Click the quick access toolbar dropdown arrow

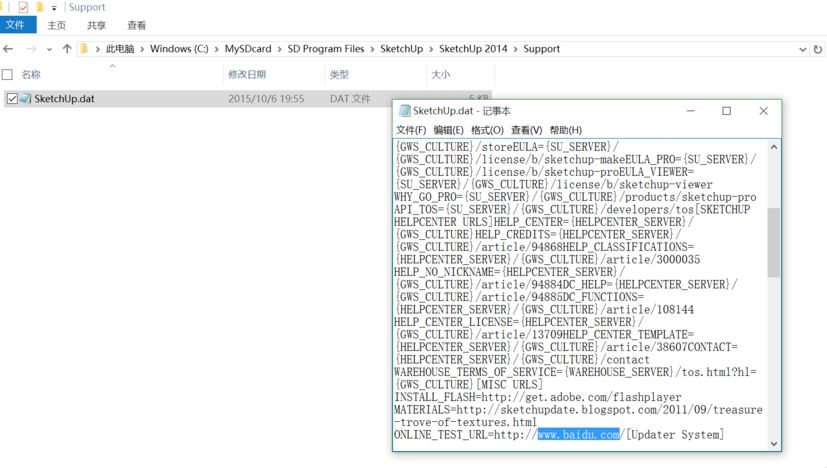54,8
